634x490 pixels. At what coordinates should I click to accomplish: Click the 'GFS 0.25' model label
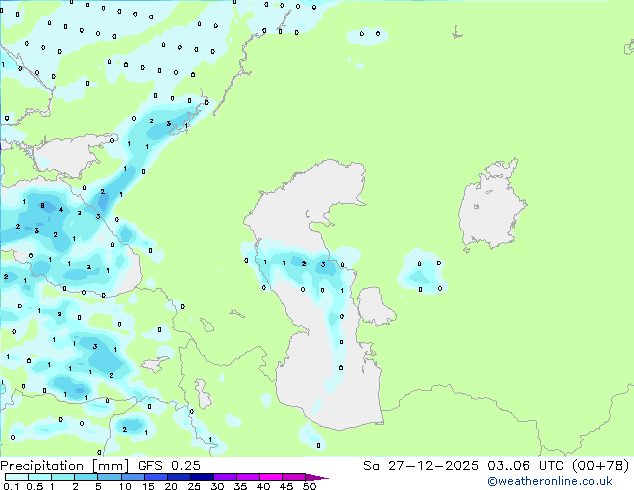pos(169,466)
